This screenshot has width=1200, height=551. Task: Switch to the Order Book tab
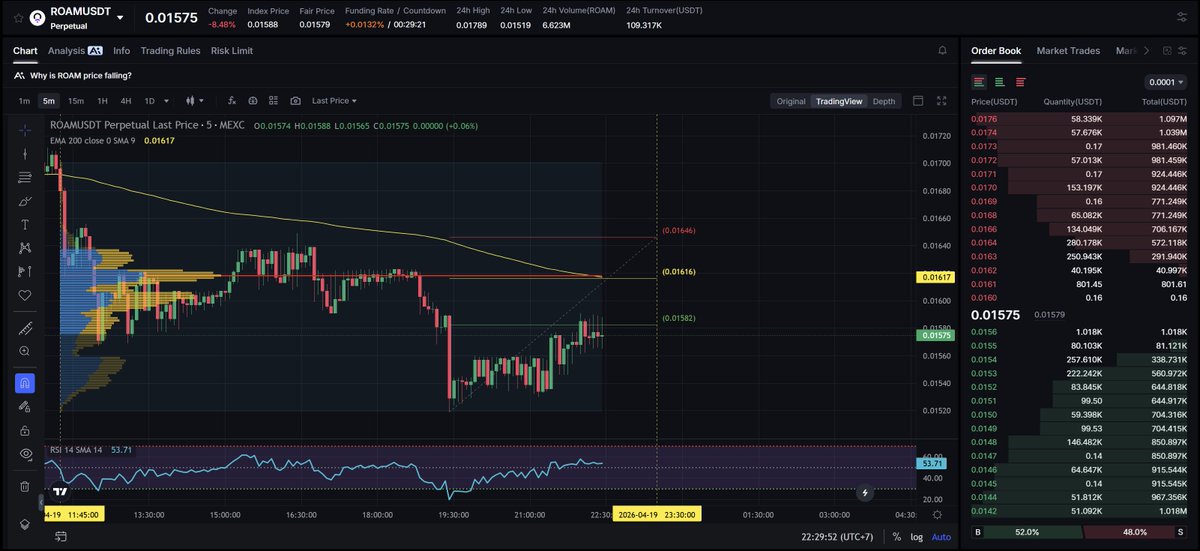[996, 50]
